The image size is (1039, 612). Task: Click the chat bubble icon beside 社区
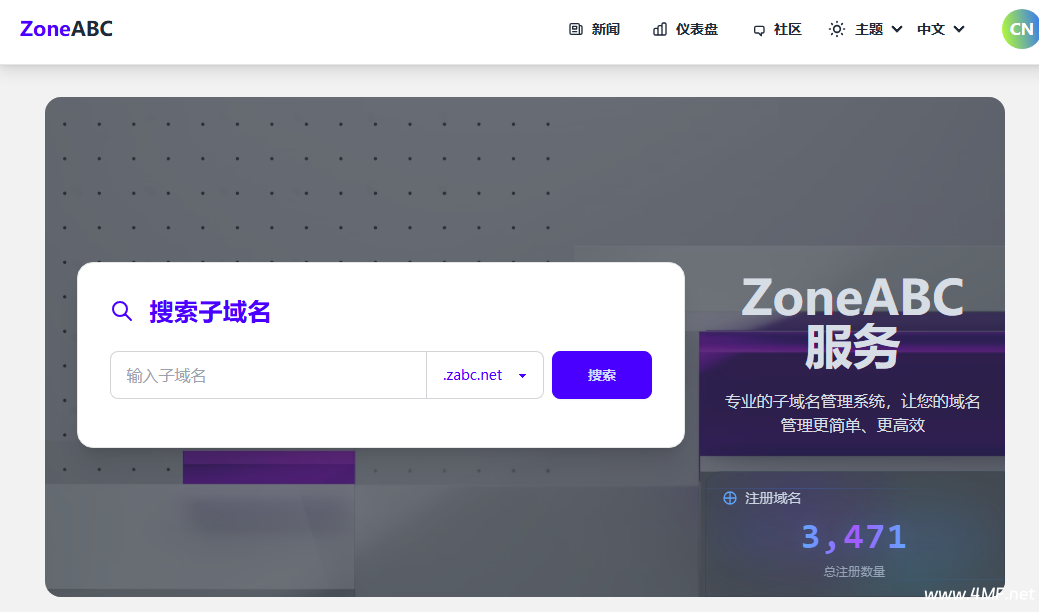759,30
